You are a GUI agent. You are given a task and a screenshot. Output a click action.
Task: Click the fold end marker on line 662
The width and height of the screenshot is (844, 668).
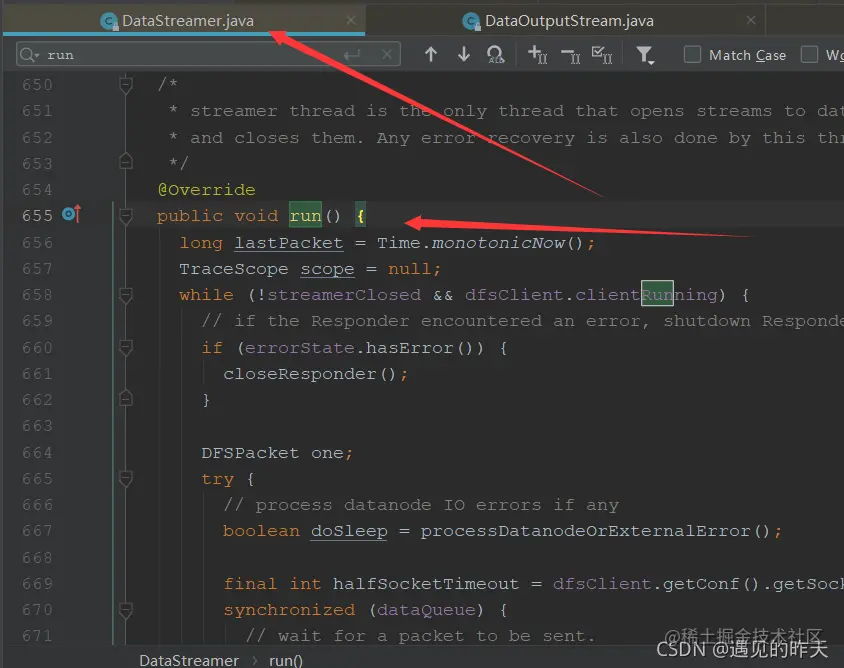tap(125, 398)
